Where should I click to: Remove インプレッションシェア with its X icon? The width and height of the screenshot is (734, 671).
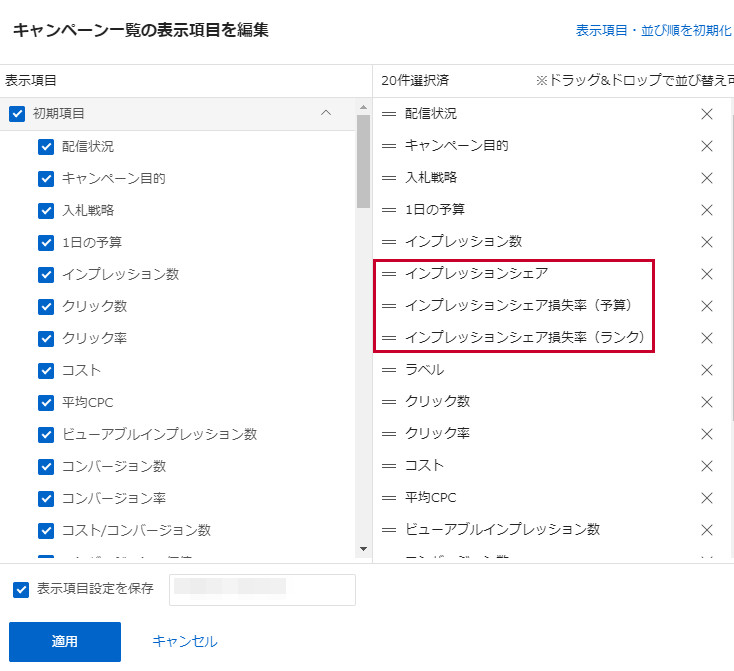point(707,274)
